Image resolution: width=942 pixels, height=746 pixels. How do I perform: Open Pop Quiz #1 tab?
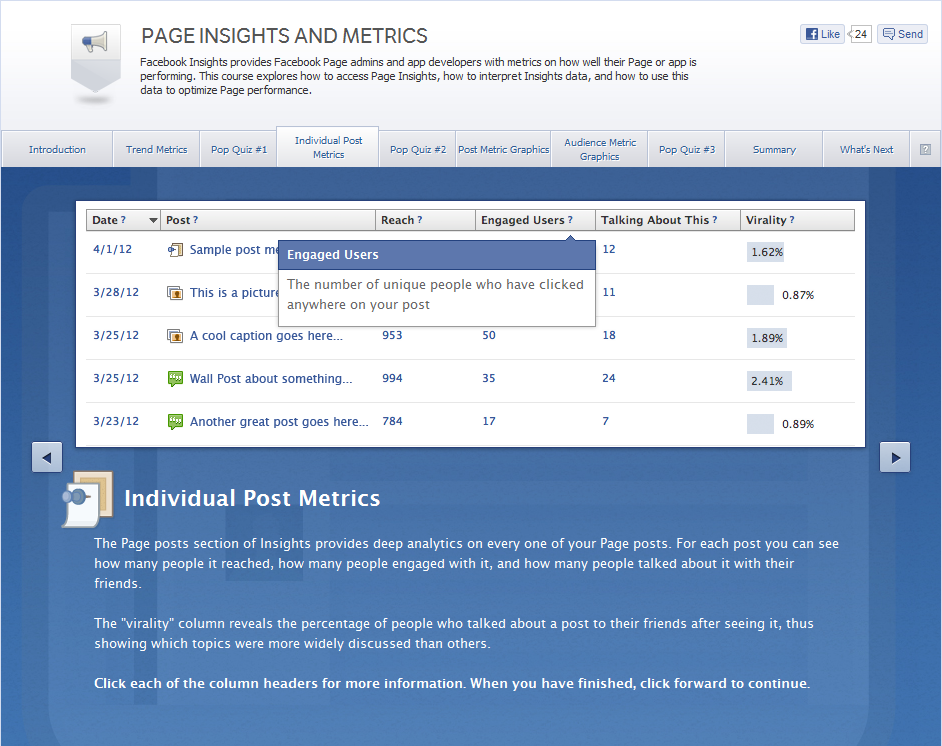[x=239, y=150]
